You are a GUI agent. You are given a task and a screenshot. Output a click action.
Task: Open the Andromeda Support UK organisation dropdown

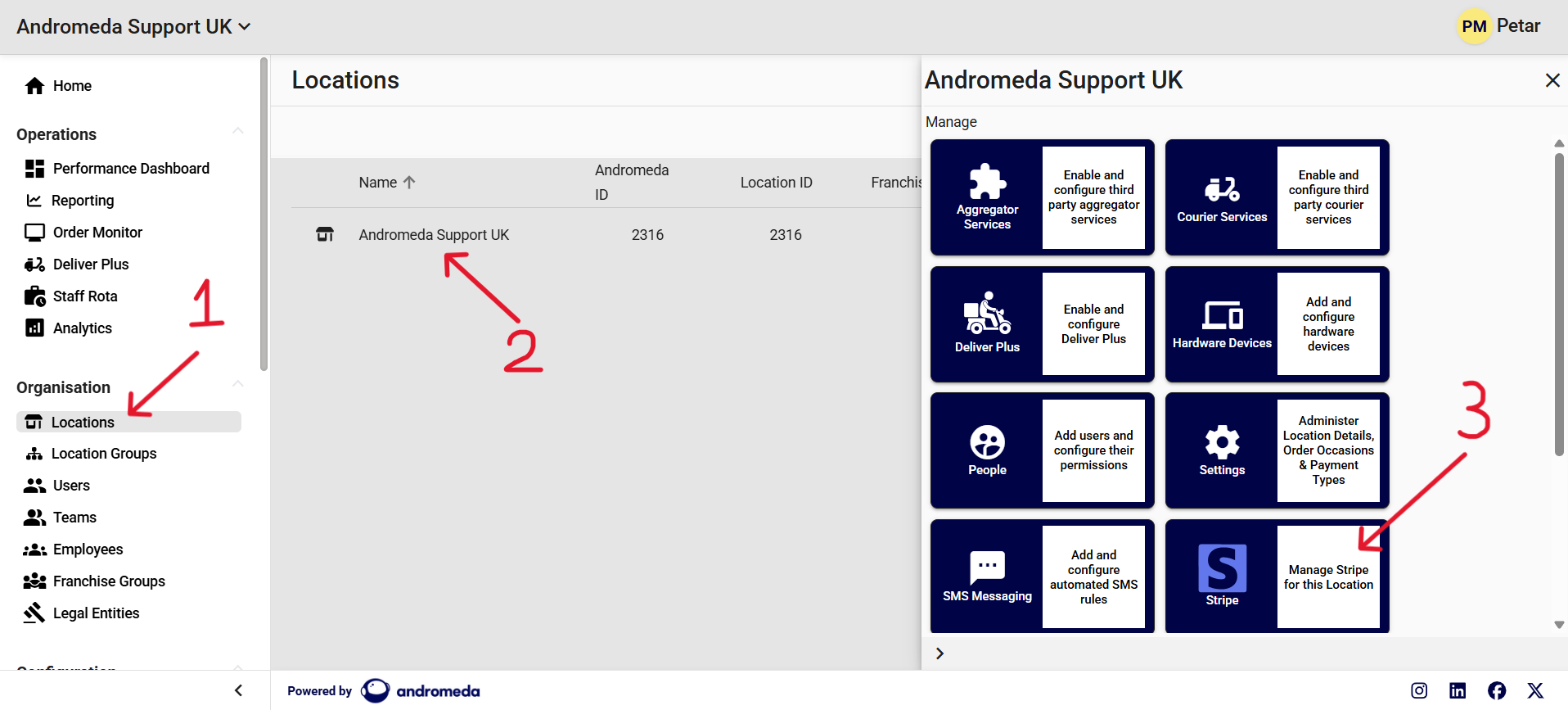tap(134, 27)
